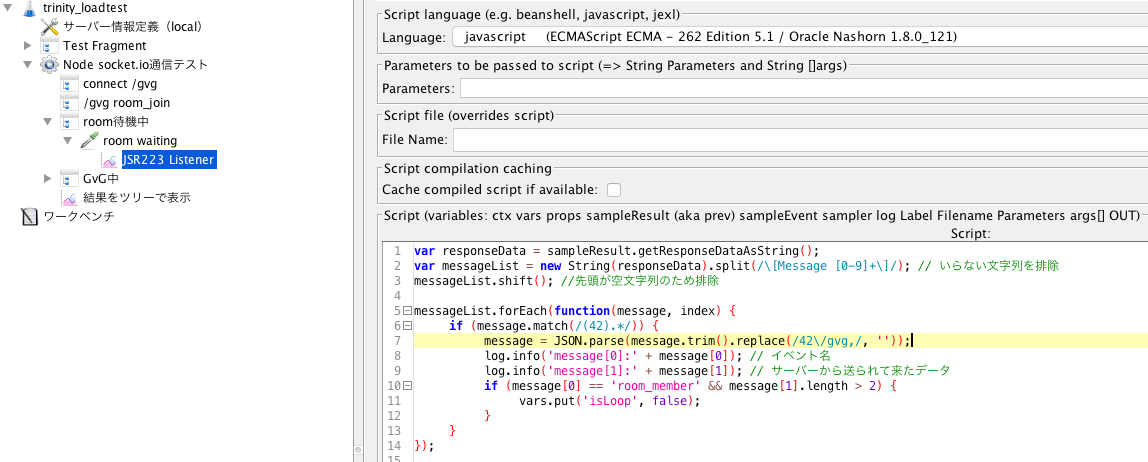Click the Test Fragment icon
1148x462 pixels.
[49, 45]
